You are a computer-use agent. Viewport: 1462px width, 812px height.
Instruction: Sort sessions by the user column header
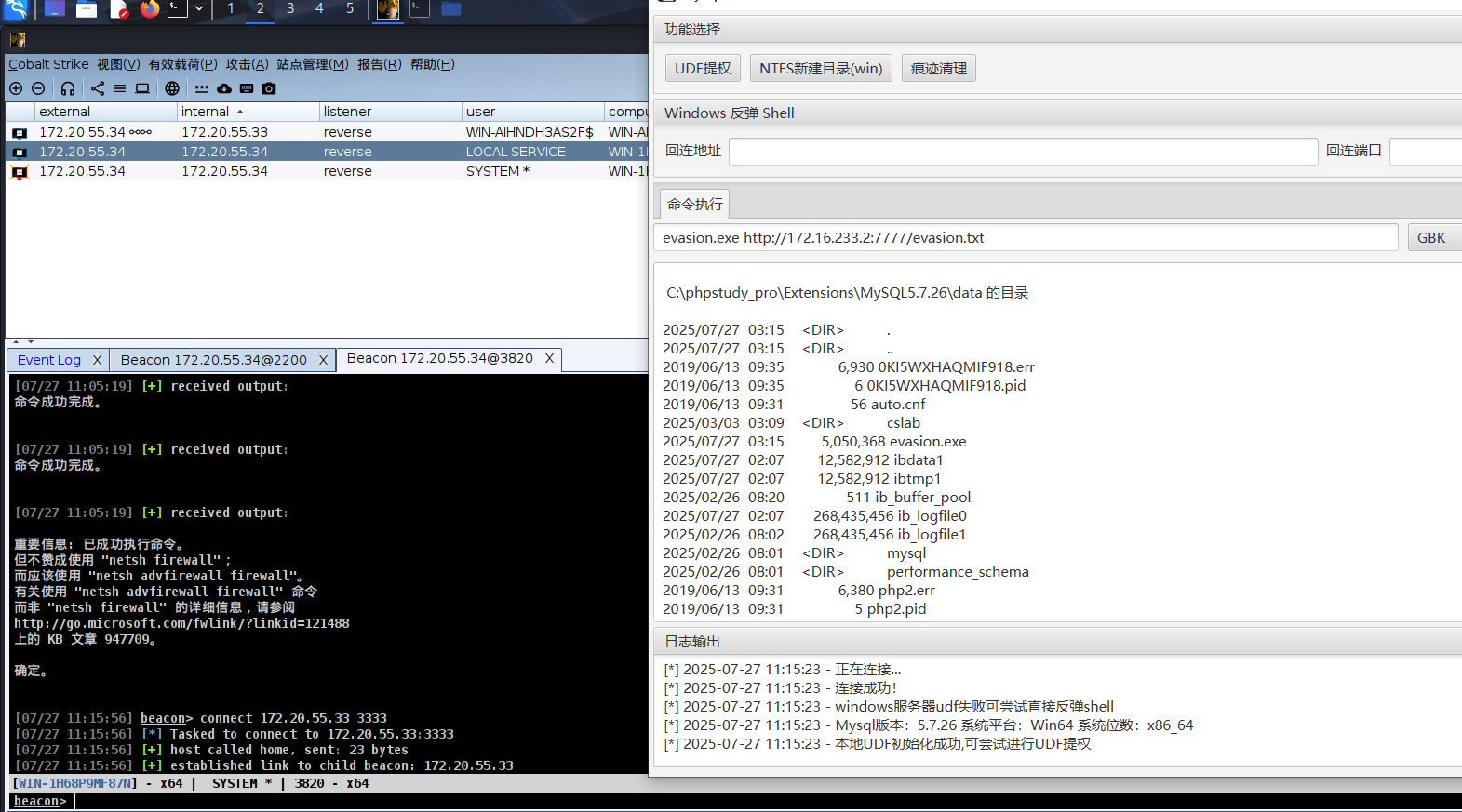click(x=532, y=112)
